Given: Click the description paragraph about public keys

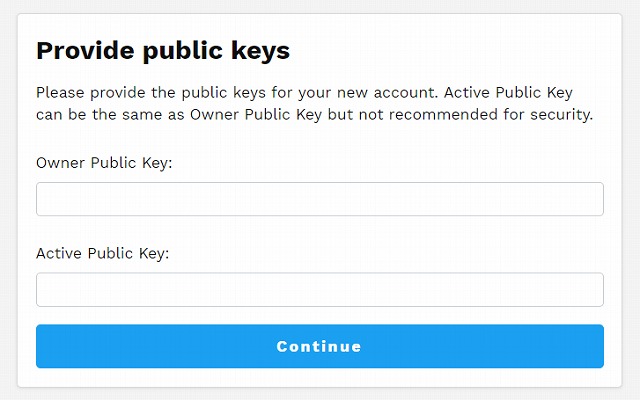Looking at the screenshot, I should 314,103.
